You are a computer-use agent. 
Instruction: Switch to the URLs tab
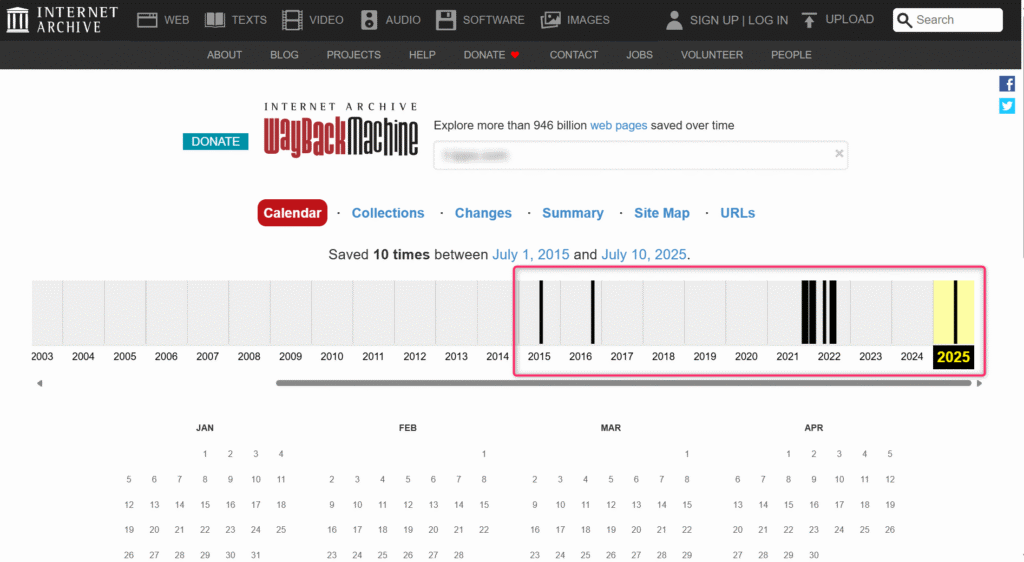coord(737,213)
